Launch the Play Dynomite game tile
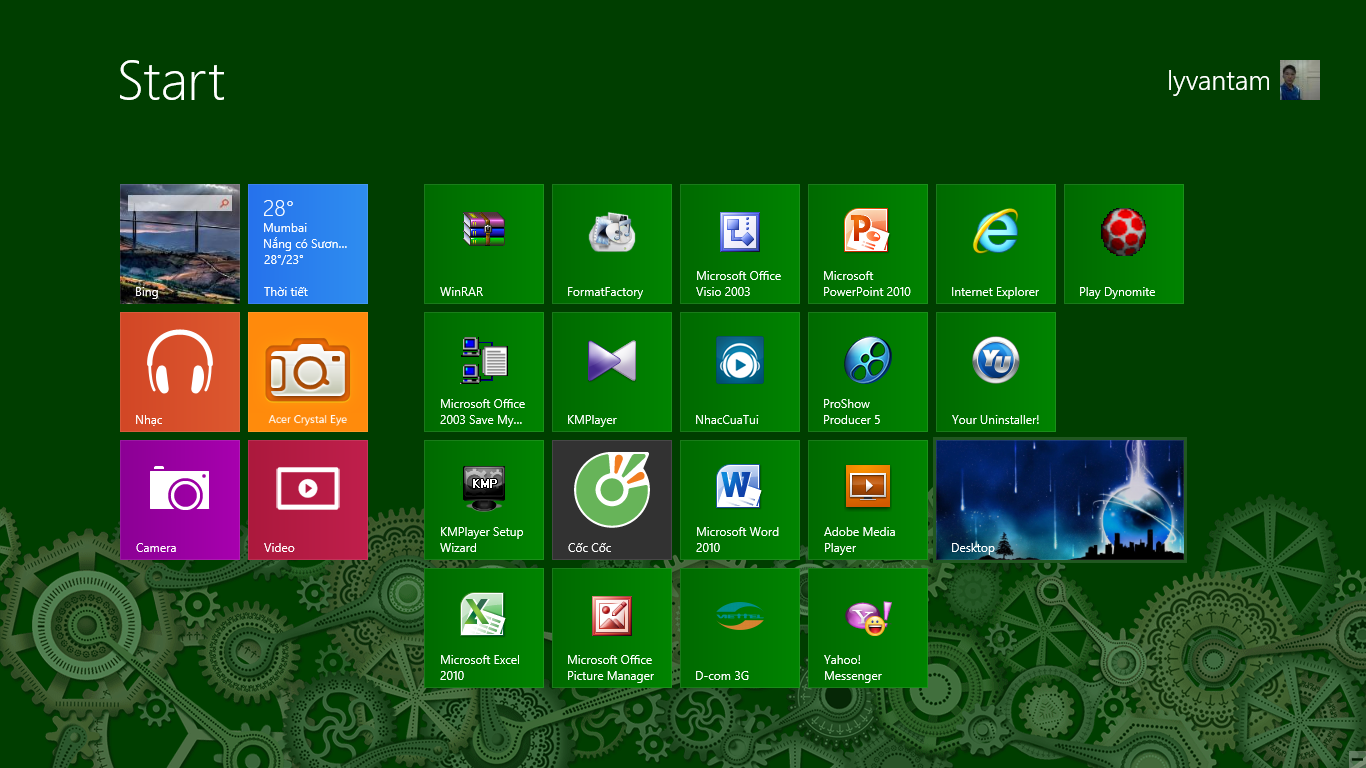1366x768 pixels. coord(1124,244)
